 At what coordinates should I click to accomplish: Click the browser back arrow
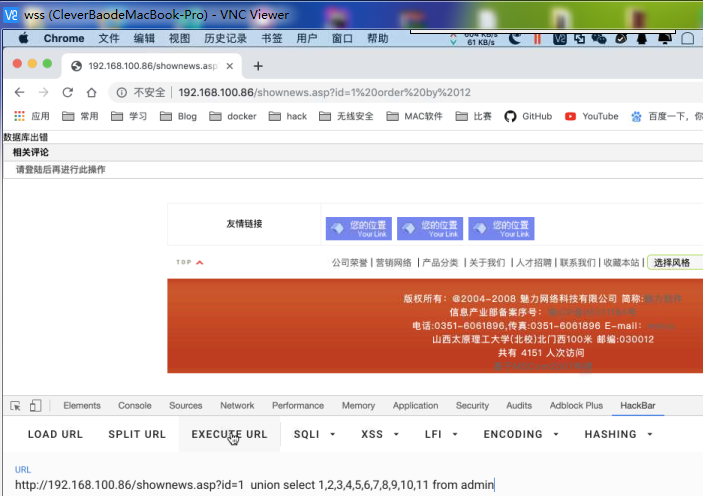[x=19, y=92]
